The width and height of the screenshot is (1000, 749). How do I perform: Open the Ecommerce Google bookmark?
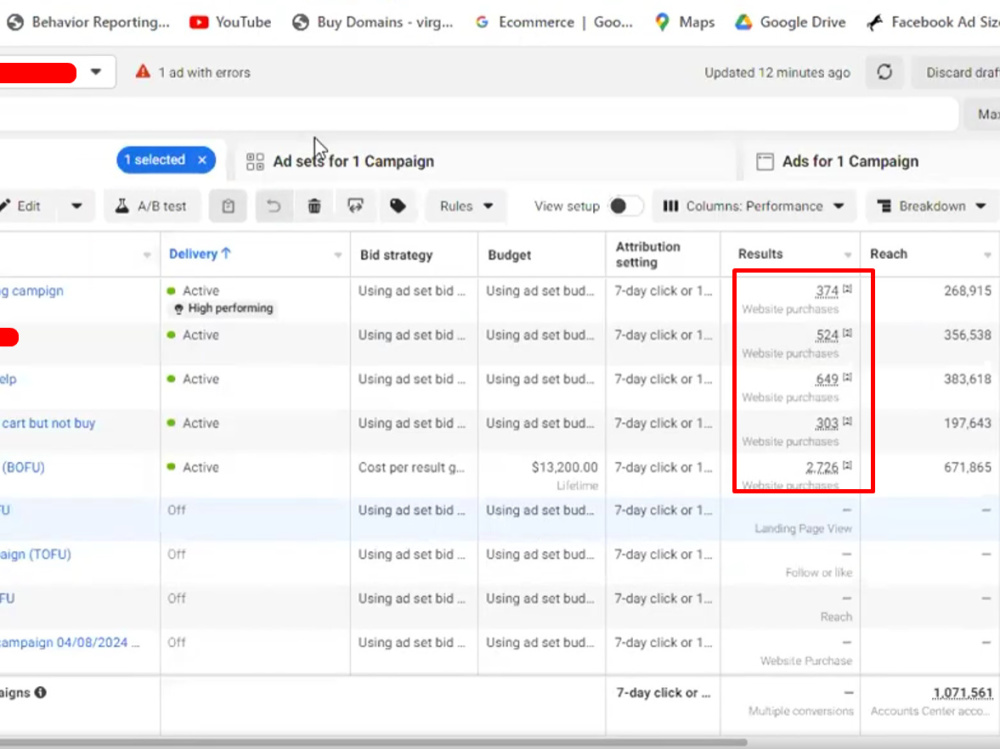554,22
